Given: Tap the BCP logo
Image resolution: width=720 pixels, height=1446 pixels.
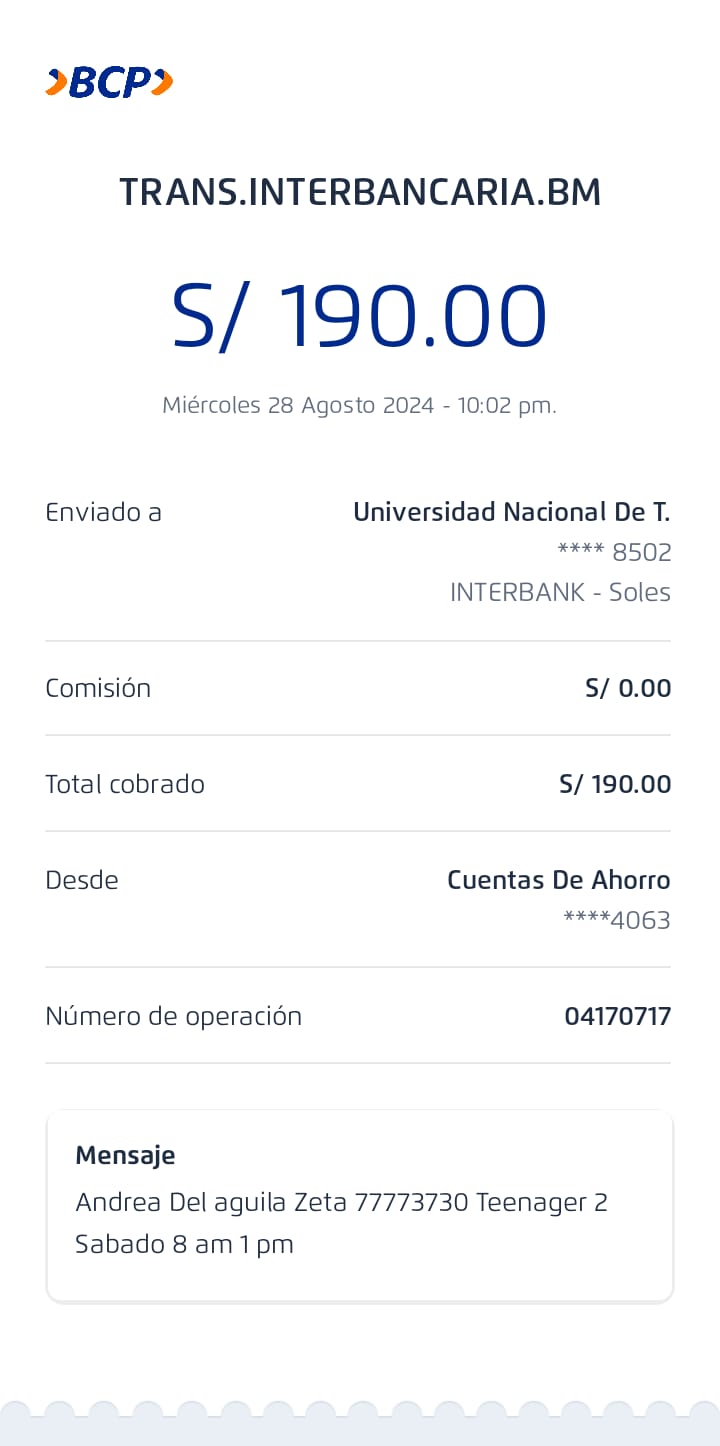Looking at the screenshot, I should 109,82.
